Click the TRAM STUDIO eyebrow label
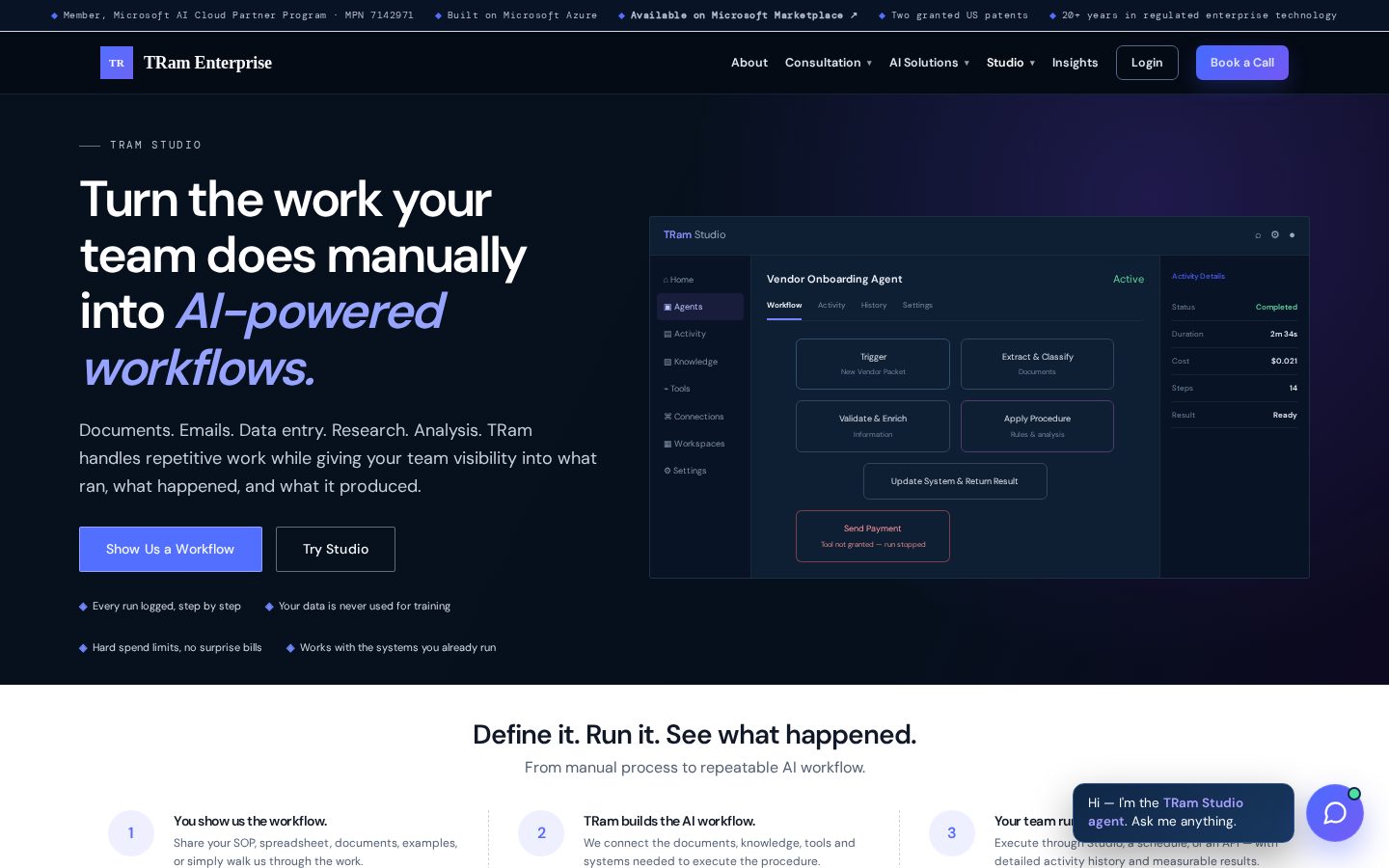 (x=155, y=146)
